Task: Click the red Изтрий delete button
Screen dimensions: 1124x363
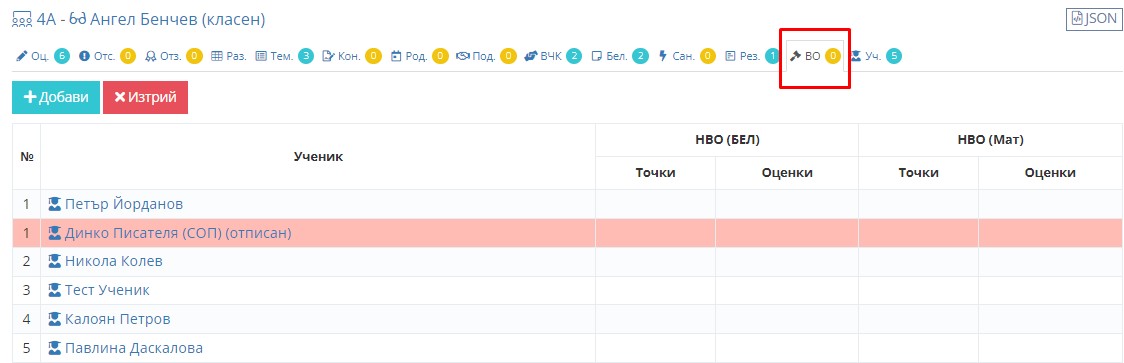Action: [146, 98]
